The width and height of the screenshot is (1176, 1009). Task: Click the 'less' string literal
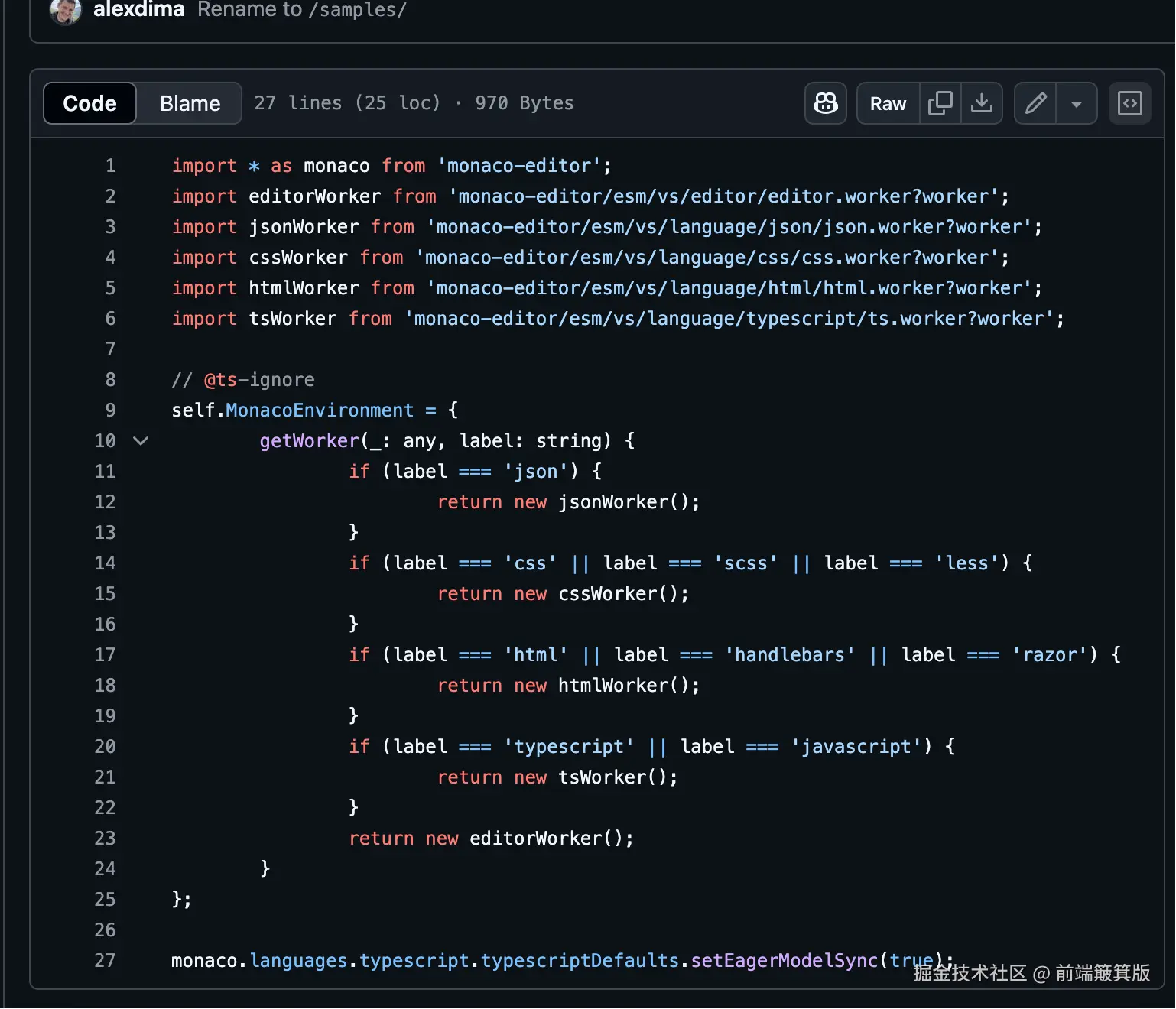966,563
